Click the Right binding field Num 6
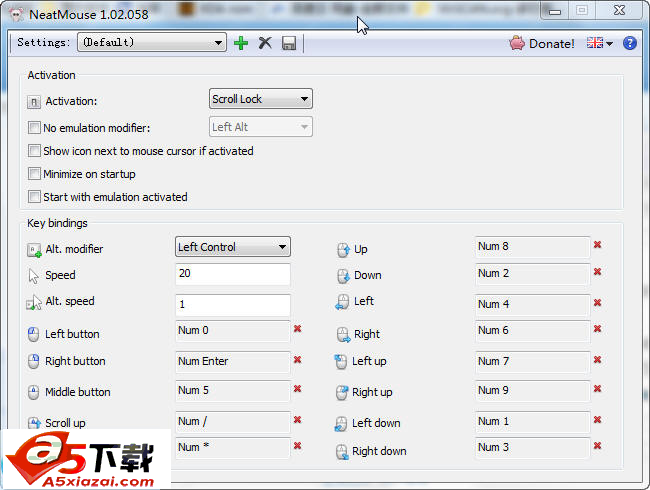This screenshot has width=650, height=490. (532, 331)
